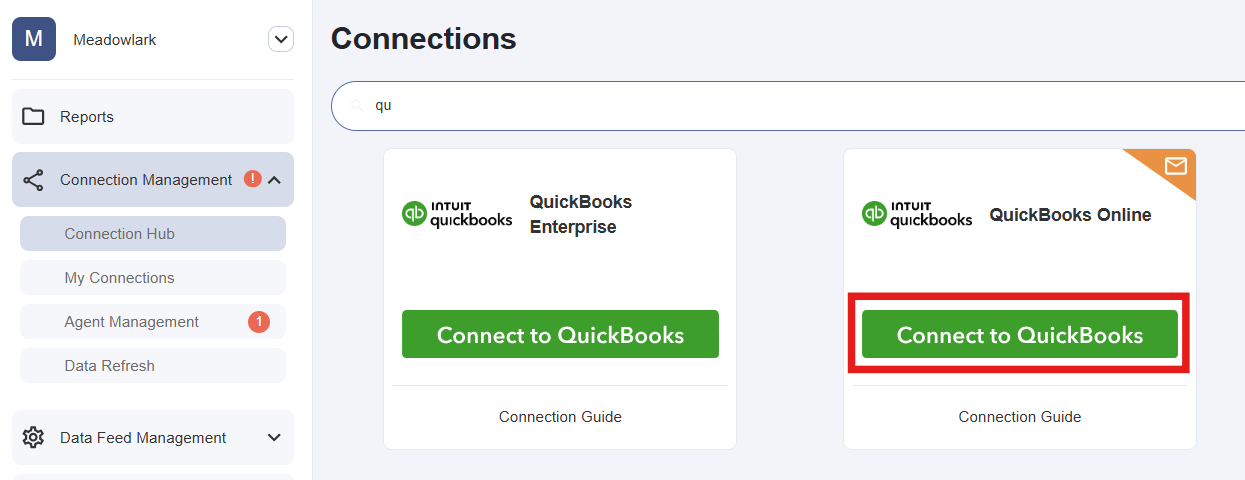Connect to QuickBooks Enterprise

(x=560, y=334)
